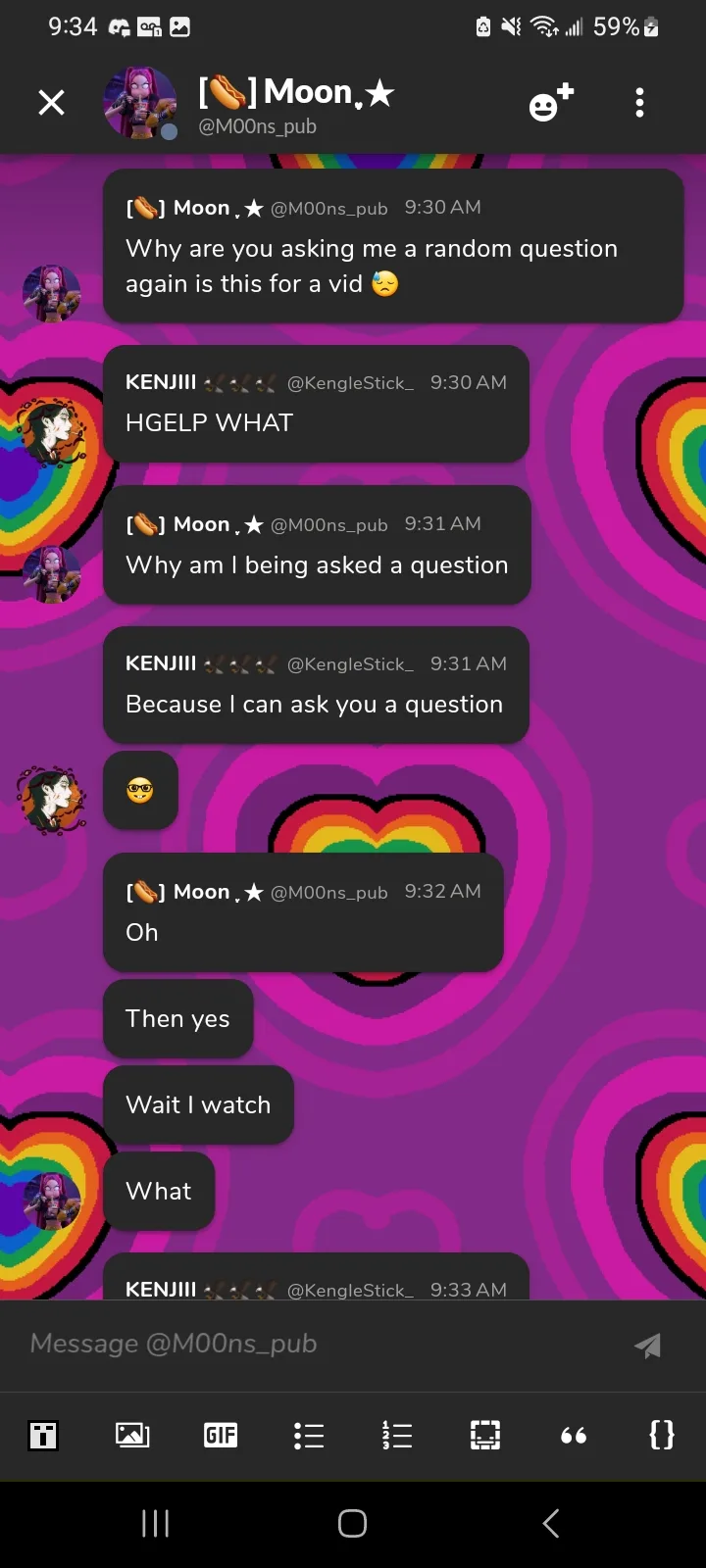Image resolution: width=706 pixels, height=1568 pixels.
Task: Tap the 'Wait I watch' message bubble
Action: (198, 1104)
